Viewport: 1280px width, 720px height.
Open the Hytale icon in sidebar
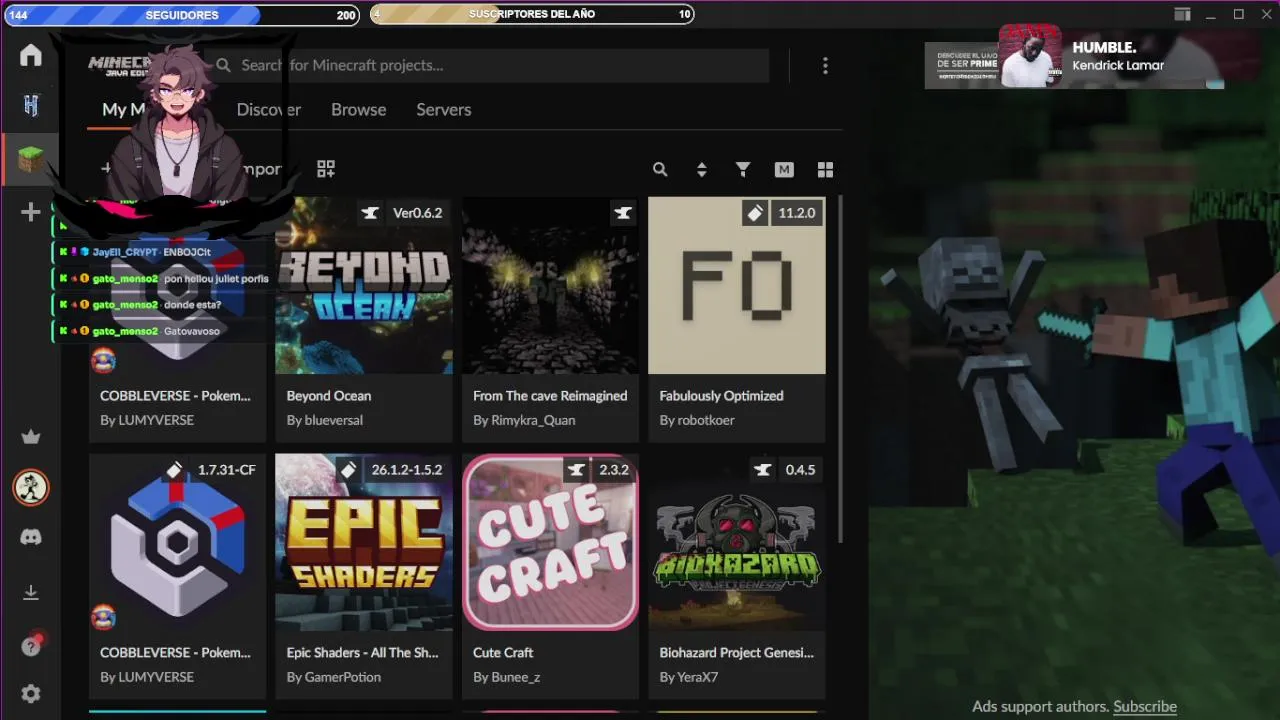(x=31, y=106)
